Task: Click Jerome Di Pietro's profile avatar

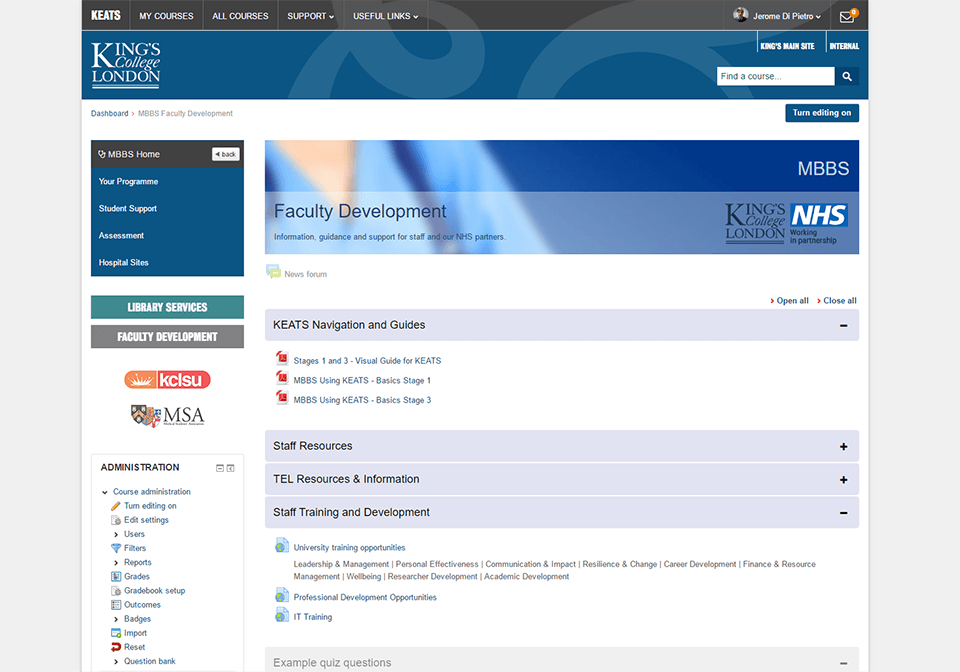Action: [x=741, y=15]
